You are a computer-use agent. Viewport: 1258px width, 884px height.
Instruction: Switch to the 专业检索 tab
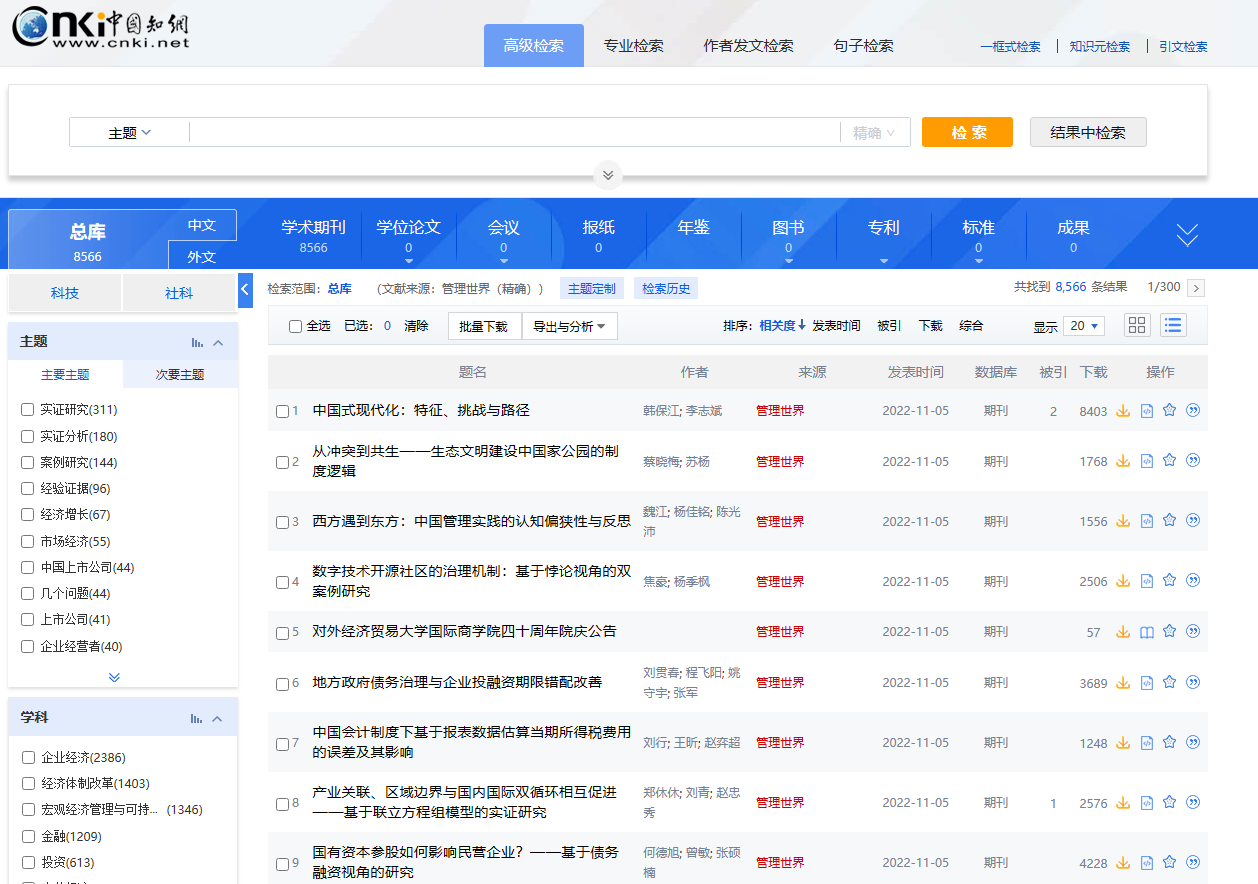[x=634, y=45]
